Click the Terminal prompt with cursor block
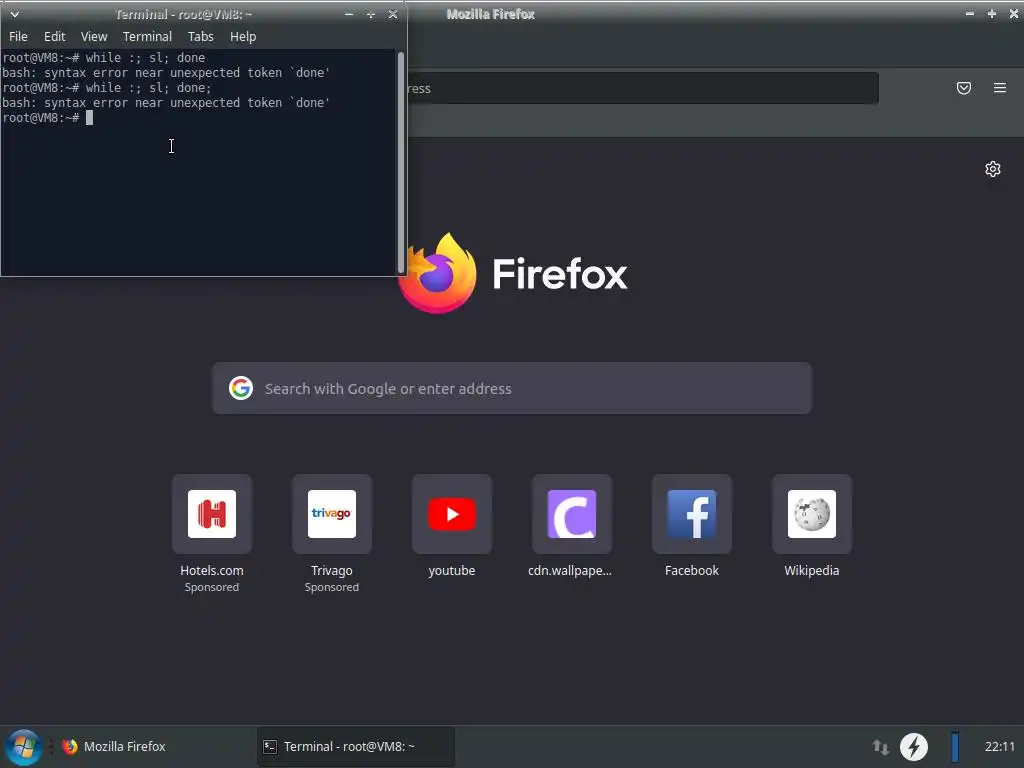 coord(48,118)
